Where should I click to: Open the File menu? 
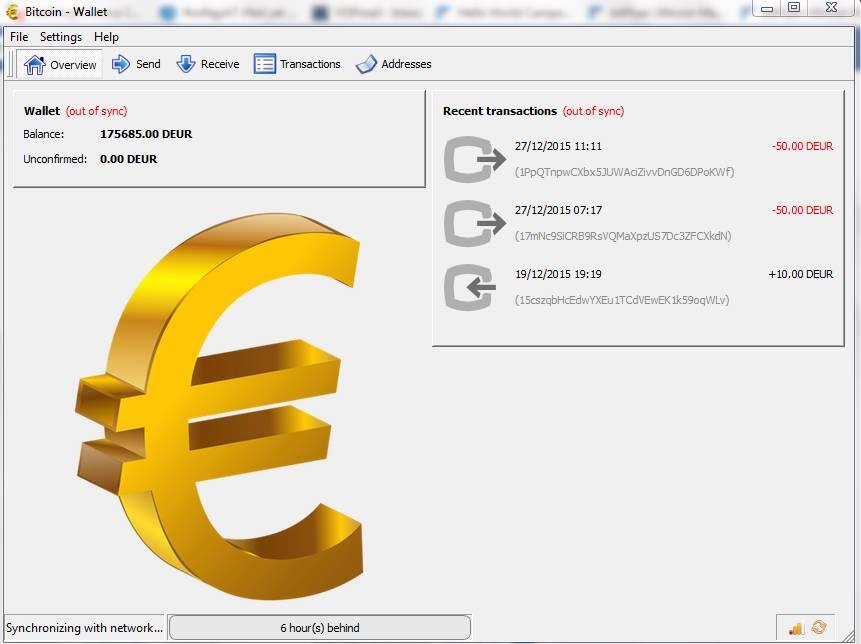(x=18, y=37)
